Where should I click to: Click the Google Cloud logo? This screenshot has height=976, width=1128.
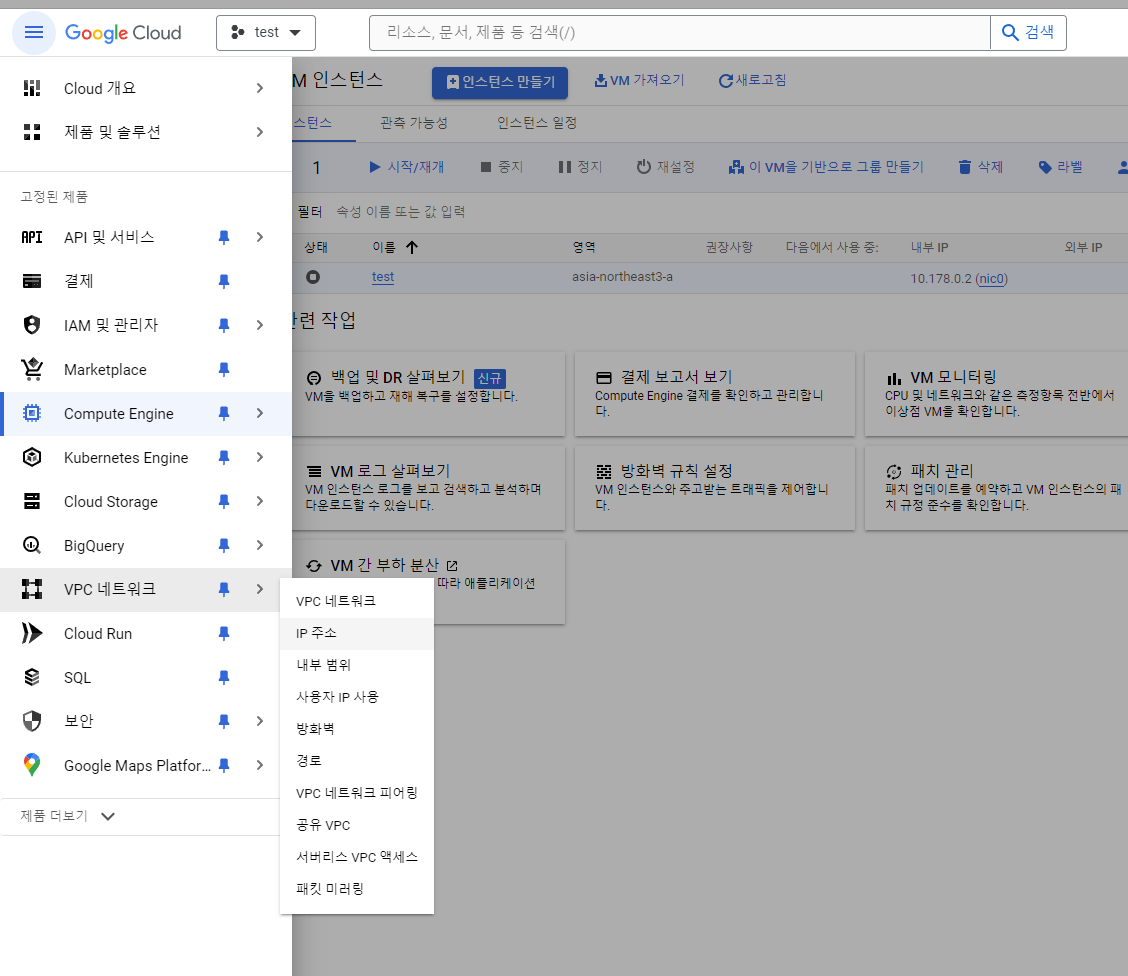[x=123, y=32]
